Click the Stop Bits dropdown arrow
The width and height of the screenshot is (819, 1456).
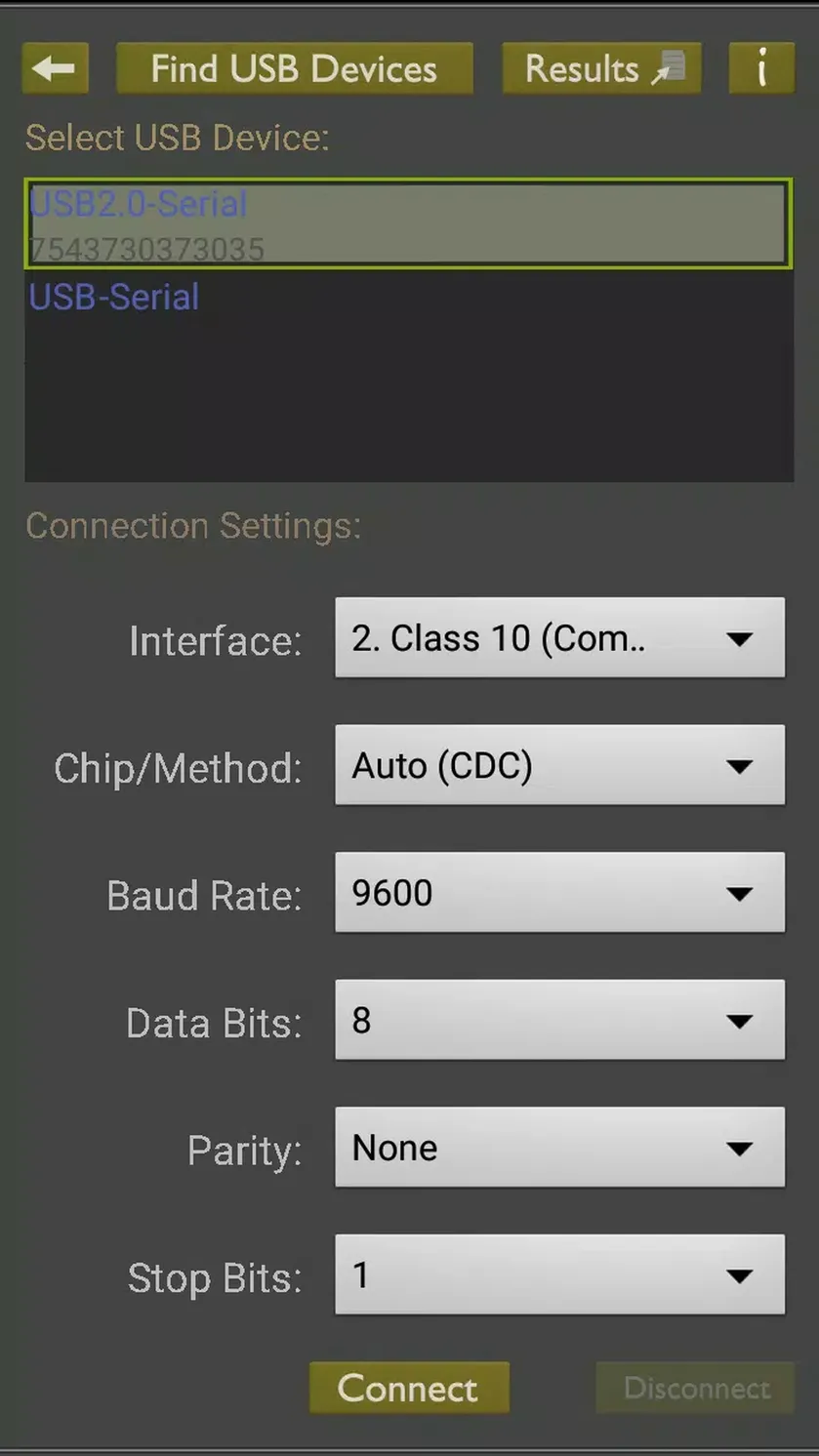740,1276
